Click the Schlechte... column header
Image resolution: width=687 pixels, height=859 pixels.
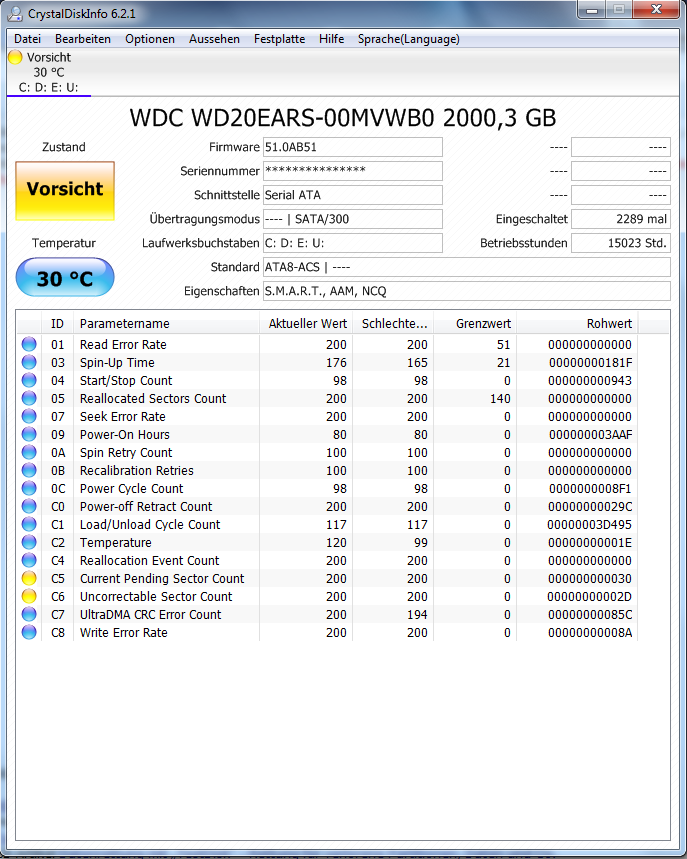pos(393,324)
